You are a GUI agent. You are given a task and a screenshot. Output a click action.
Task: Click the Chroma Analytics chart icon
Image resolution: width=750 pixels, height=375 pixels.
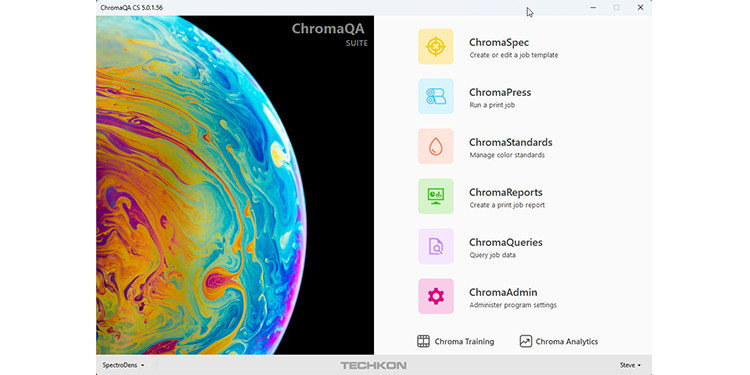(526, 341)
